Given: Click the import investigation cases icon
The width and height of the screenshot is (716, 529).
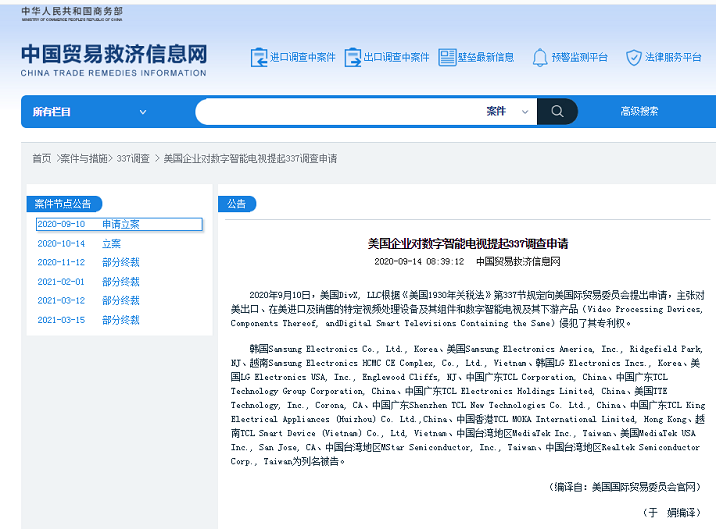Looking at the screenshot, I should click(259, 58).
